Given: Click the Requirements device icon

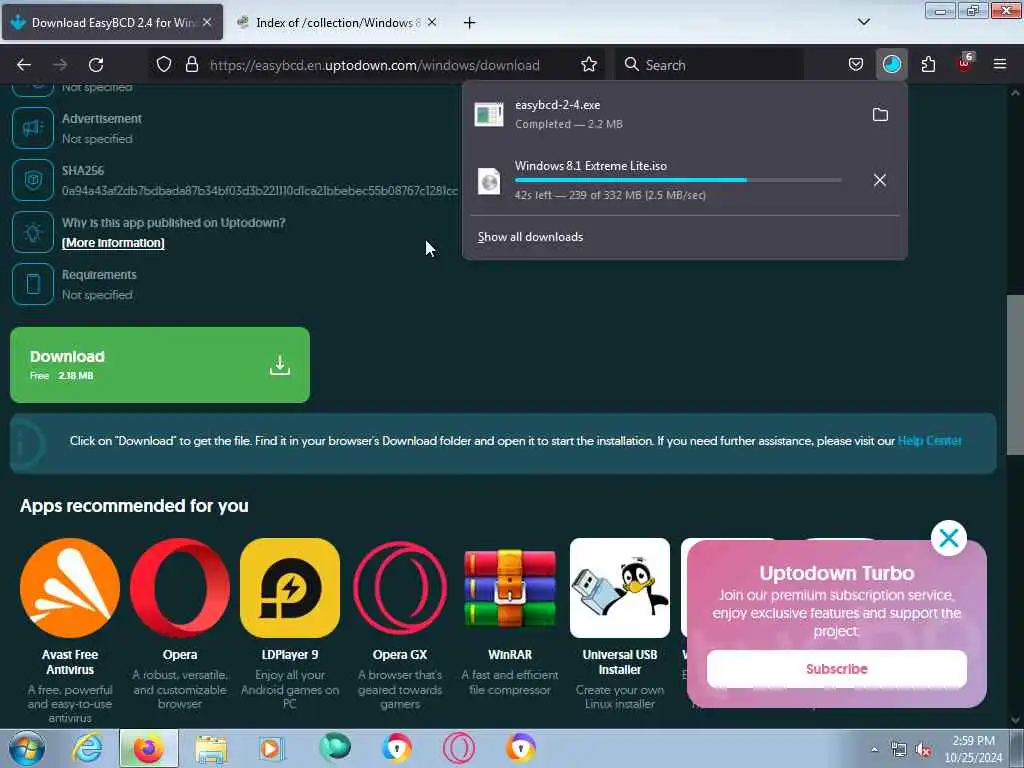Looking at the screenshot, I should coord(33,284).
